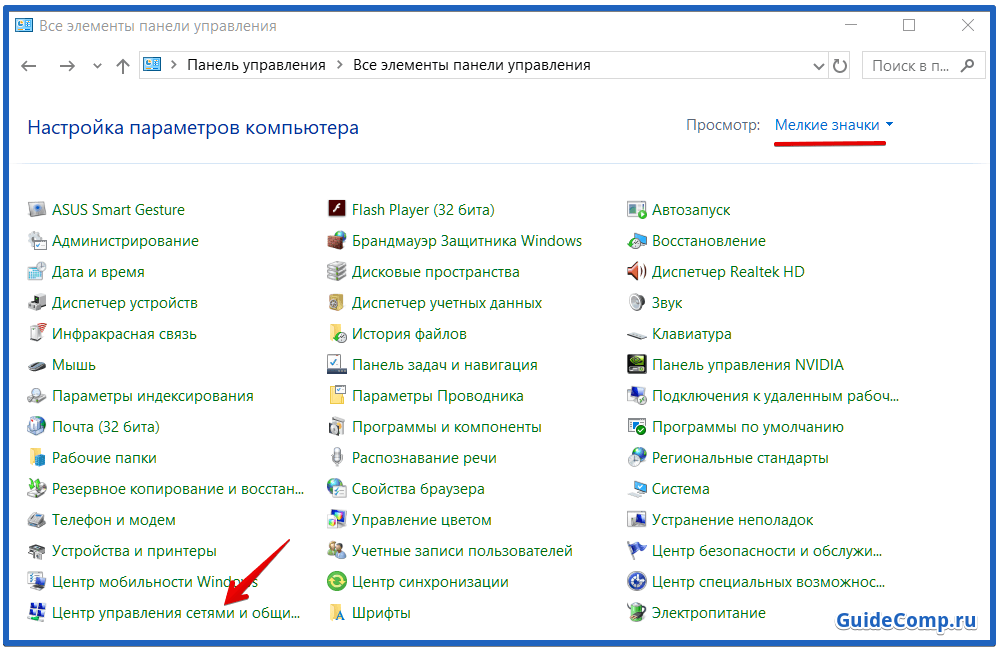Open Центр специальных возможностей link

pyautogui.click(x=768, y=582)
